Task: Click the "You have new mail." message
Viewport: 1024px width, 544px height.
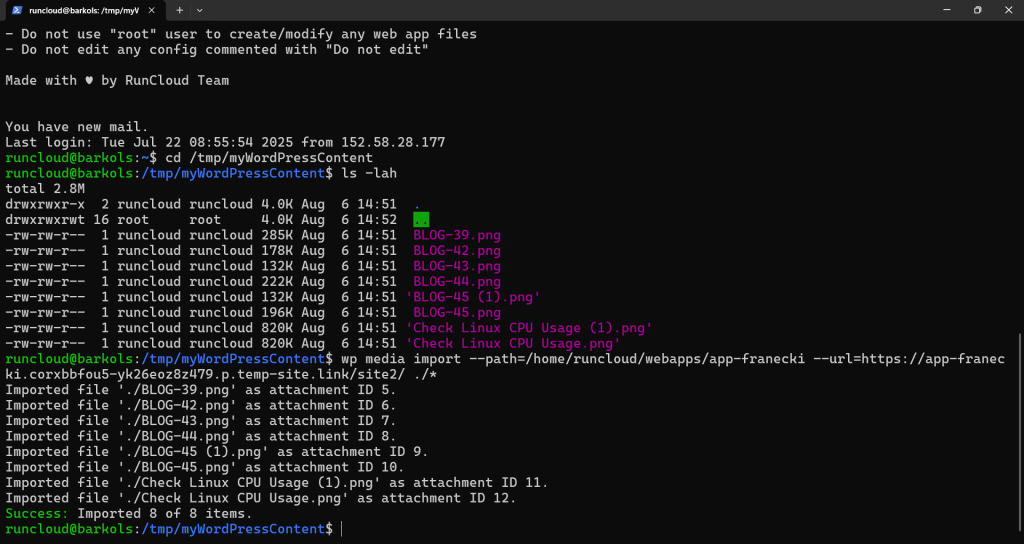Action: pos(77,127)
